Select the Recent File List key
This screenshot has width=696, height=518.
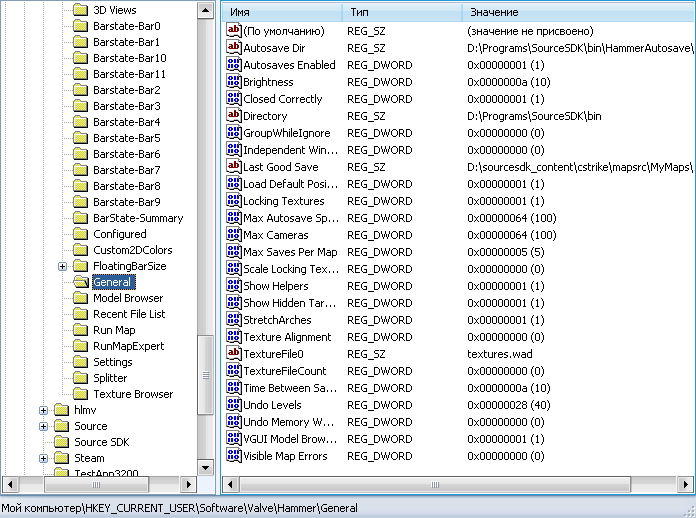[x=129, y=314]
